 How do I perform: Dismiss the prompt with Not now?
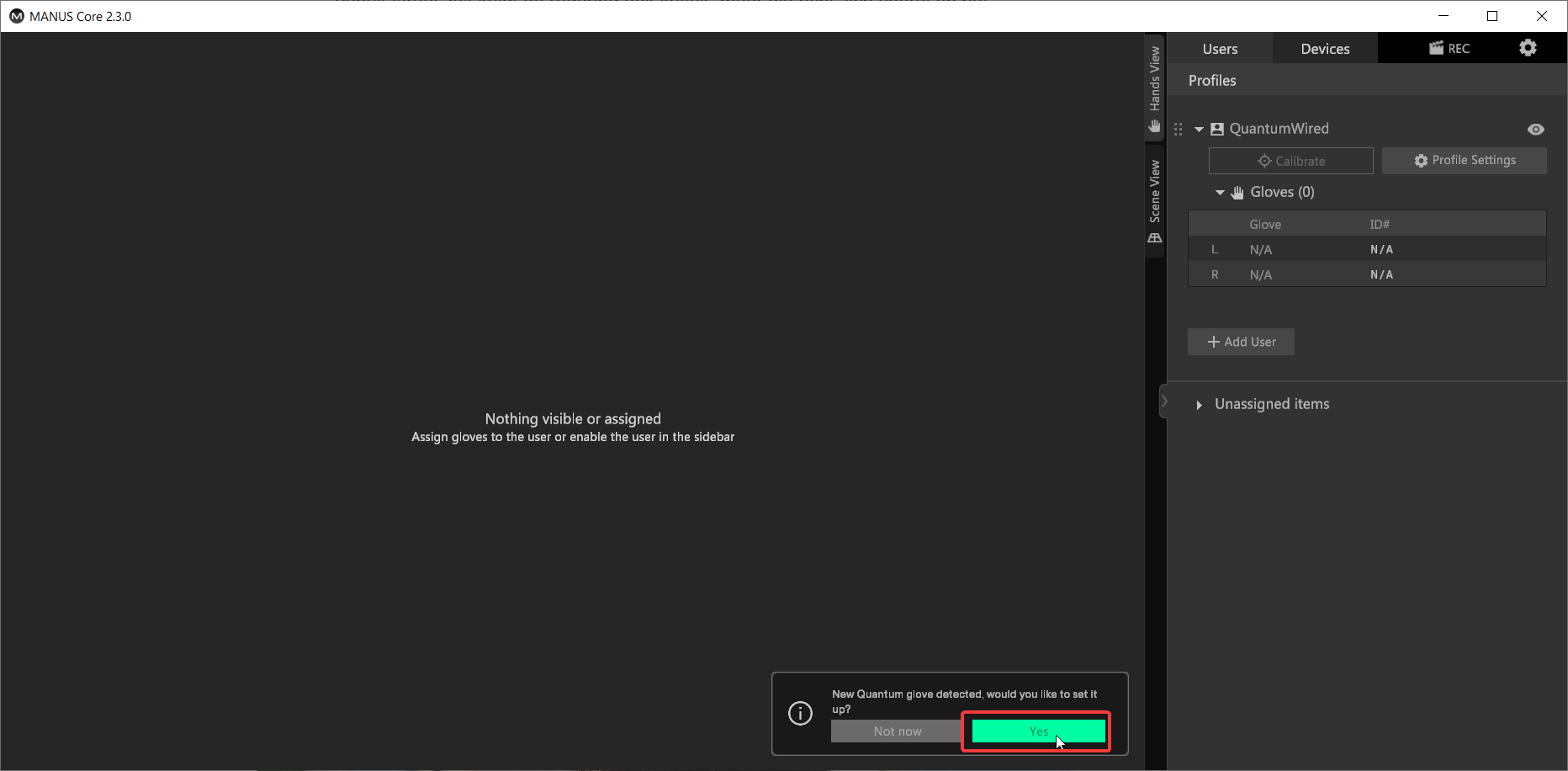[897, 731]
